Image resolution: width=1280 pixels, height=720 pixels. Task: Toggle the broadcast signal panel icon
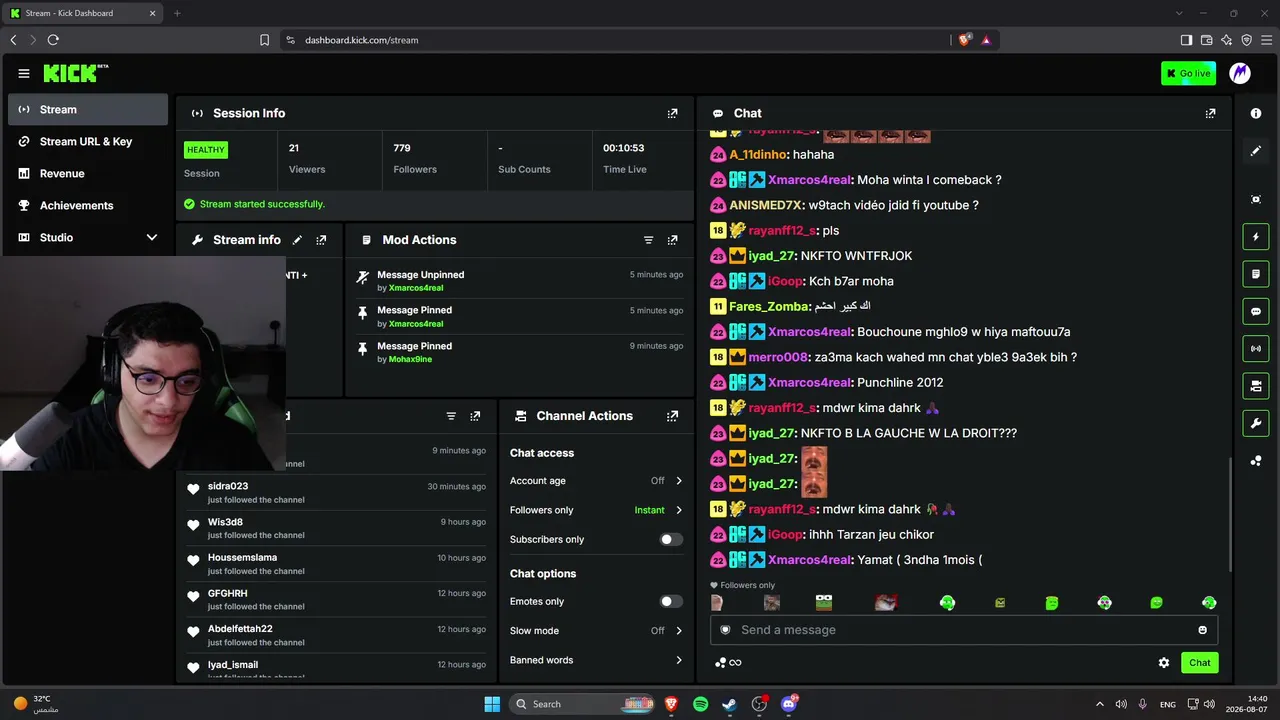click(x=1256, y=348)
